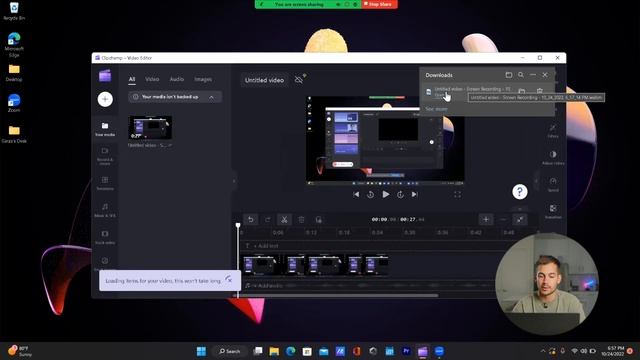Switch to the Images media tab
Screen dimensions: 640x360
203,79
